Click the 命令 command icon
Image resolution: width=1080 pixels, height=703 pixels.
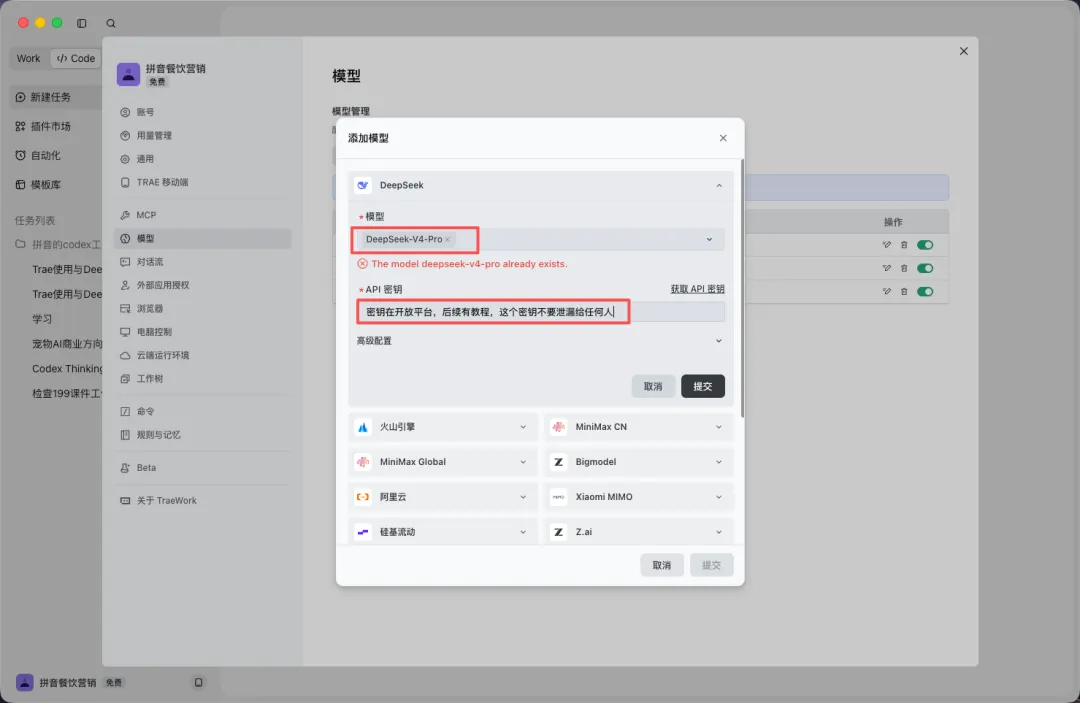coord(125,411)
